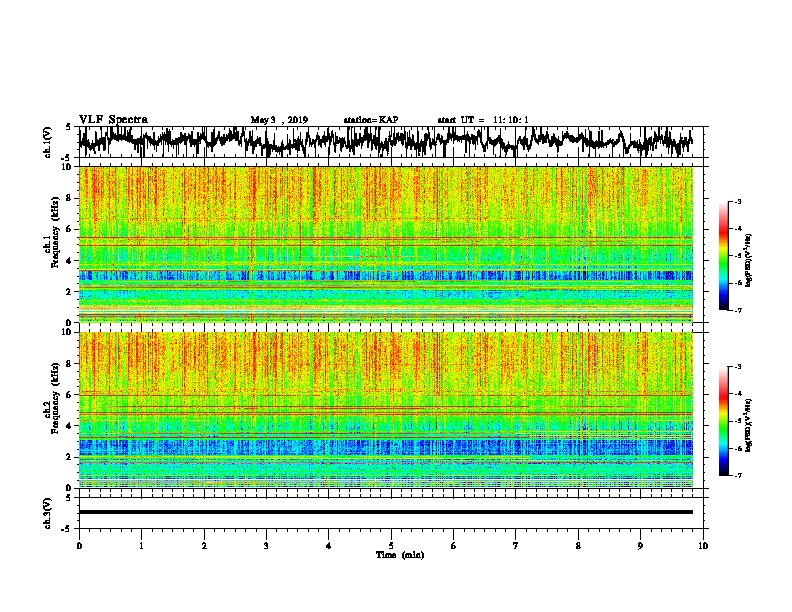The width and height of the screenshot is (792, 612).
Task: Click the time axis tick label '2'
Action: point(204,545)
